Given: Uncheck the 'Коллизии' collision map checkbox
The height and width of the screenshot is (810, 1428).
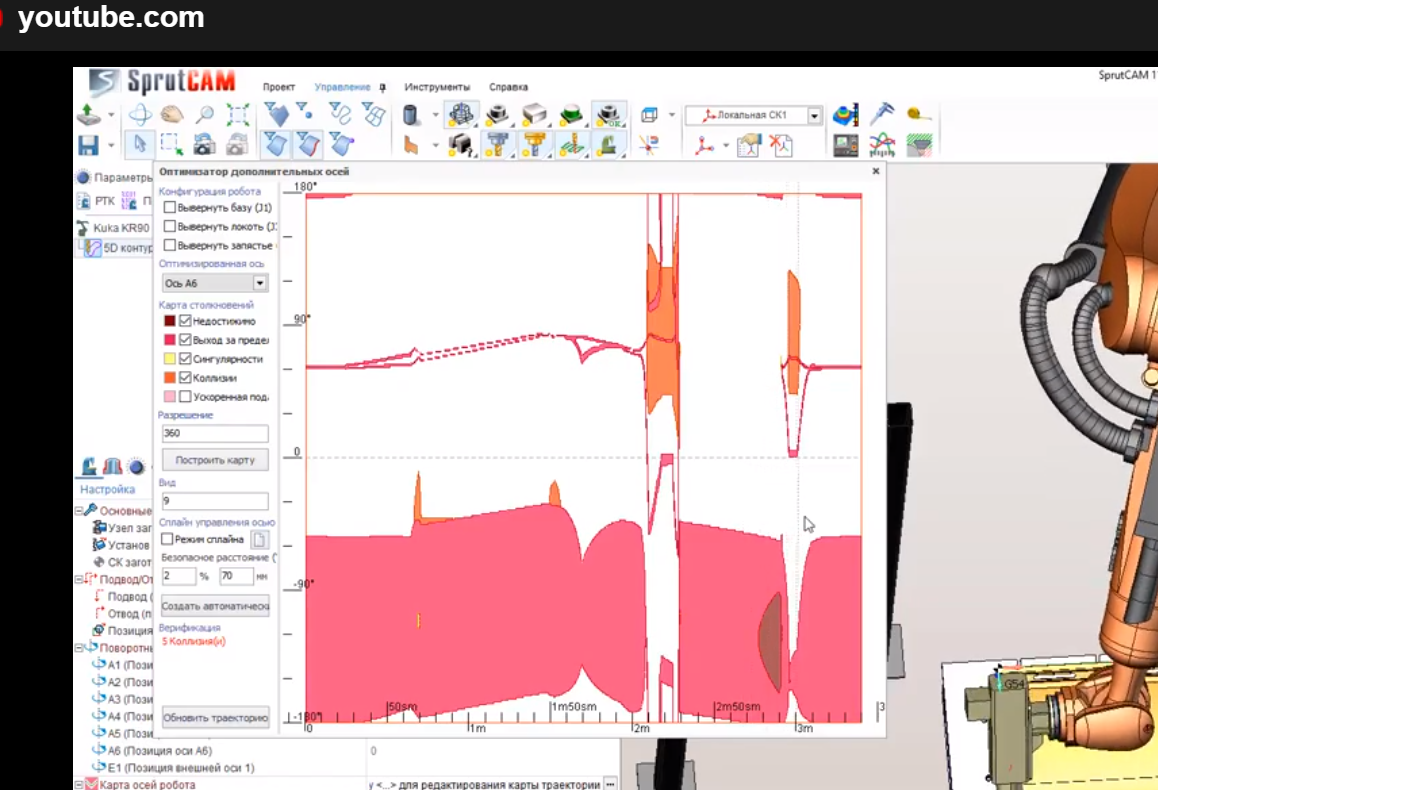Looking at the screenshot, I should (185, 378).
